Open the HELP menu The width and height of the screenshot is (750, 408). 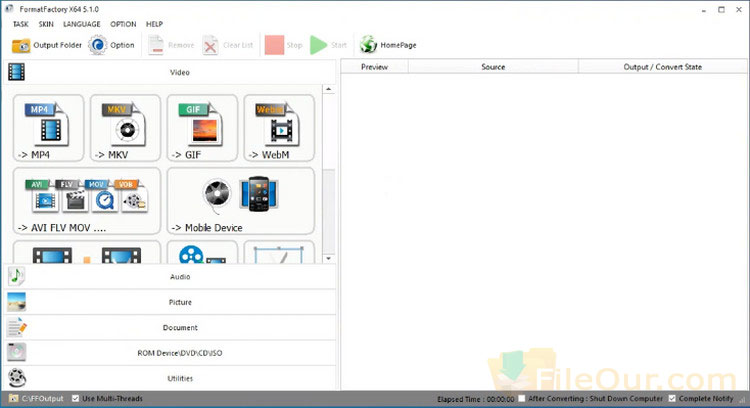tap(154, 24)
